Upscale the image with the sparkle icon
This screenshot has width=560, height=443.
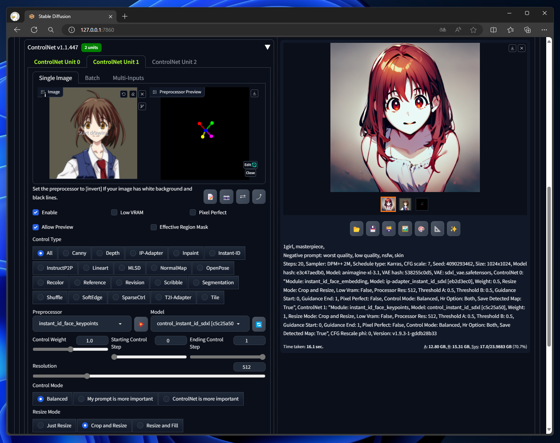click(x=454, y=229)
